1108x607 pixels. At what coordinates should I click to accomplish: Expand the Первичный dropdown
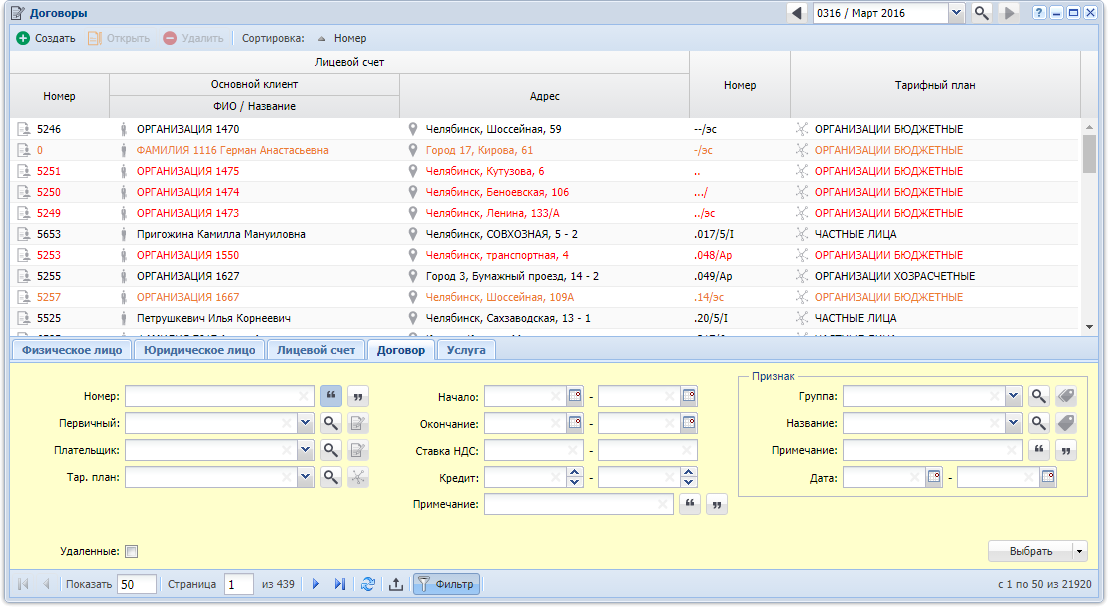pos(305,423)
